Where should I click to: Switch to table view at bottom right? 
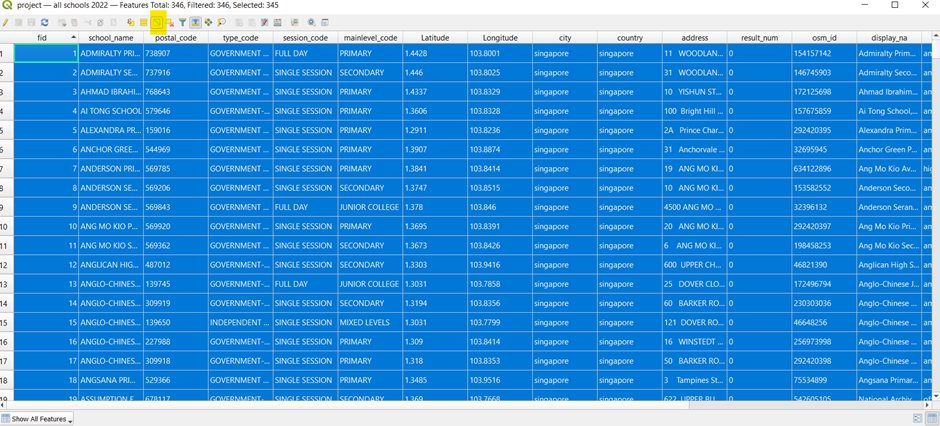click(x=931, y=419)
